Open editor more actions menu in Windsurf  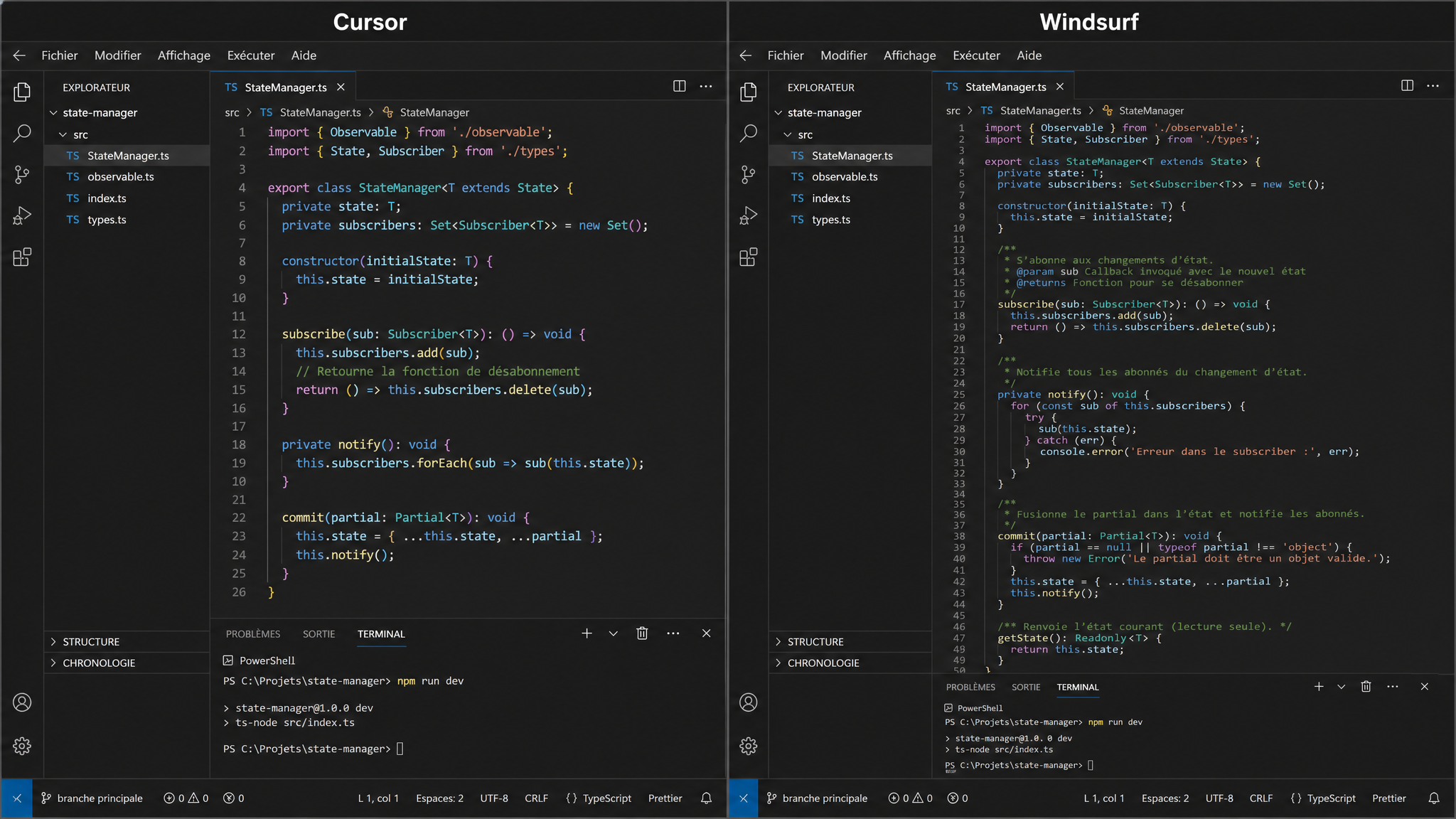pos(1433,85)
